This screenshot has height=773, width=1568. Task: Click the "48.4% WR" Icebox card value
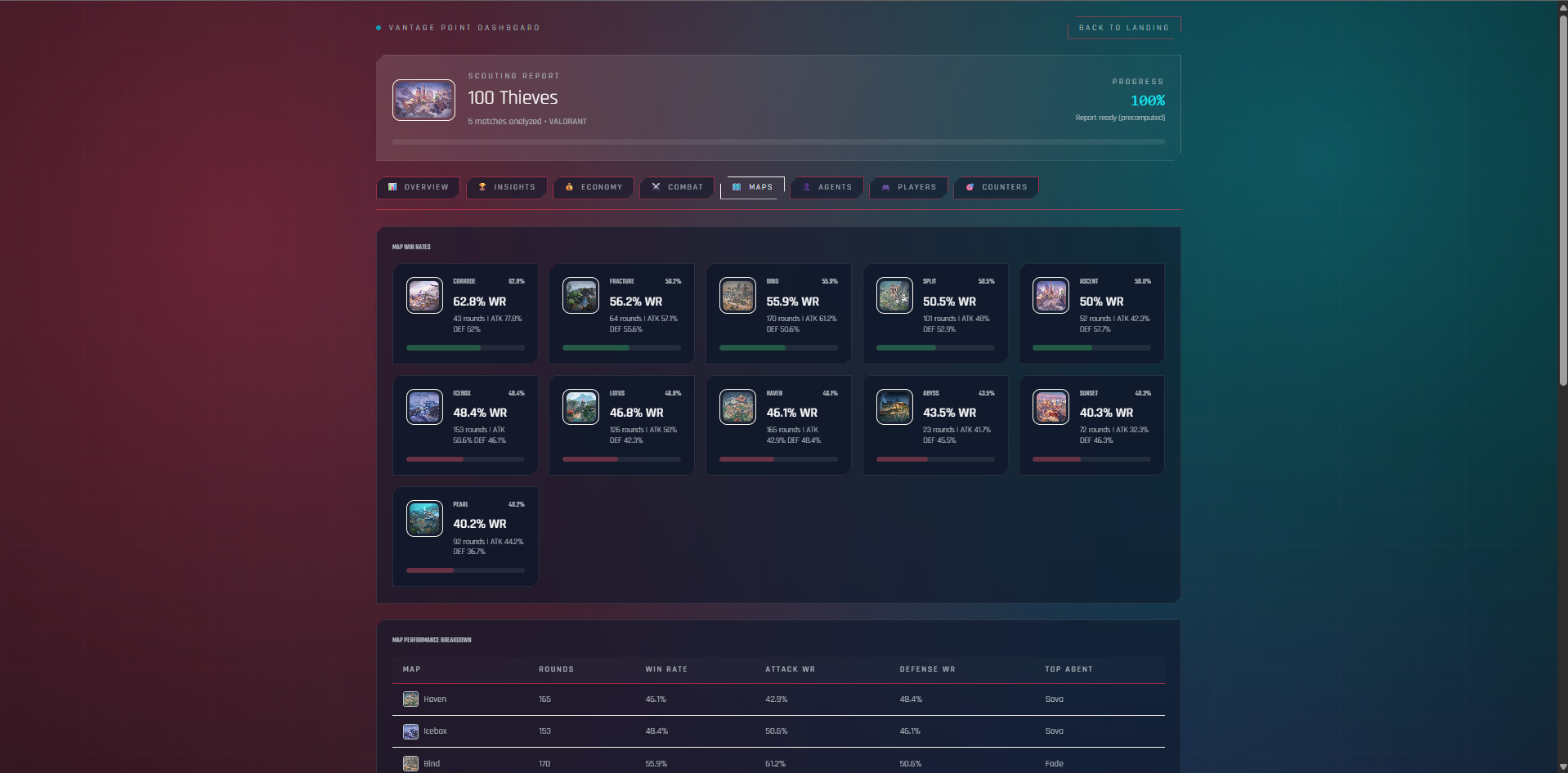pos(480,413)
